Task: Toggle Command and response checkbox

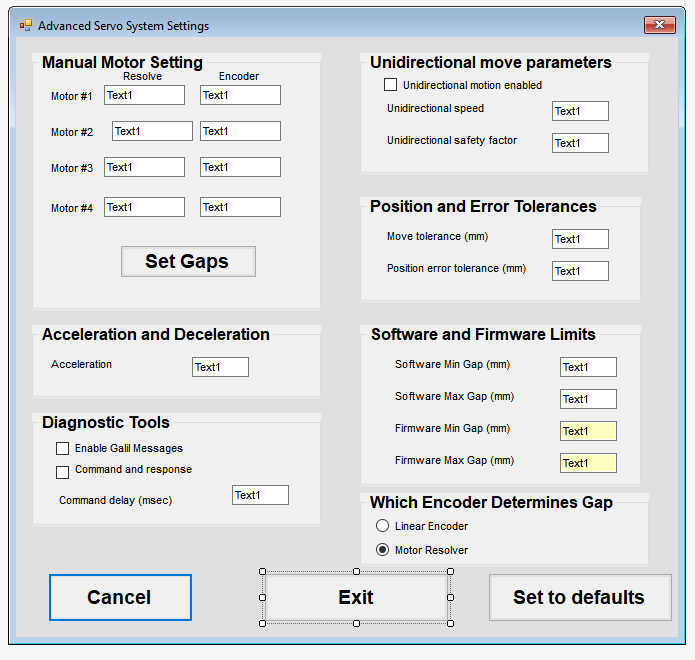Action: click(63, 471)
